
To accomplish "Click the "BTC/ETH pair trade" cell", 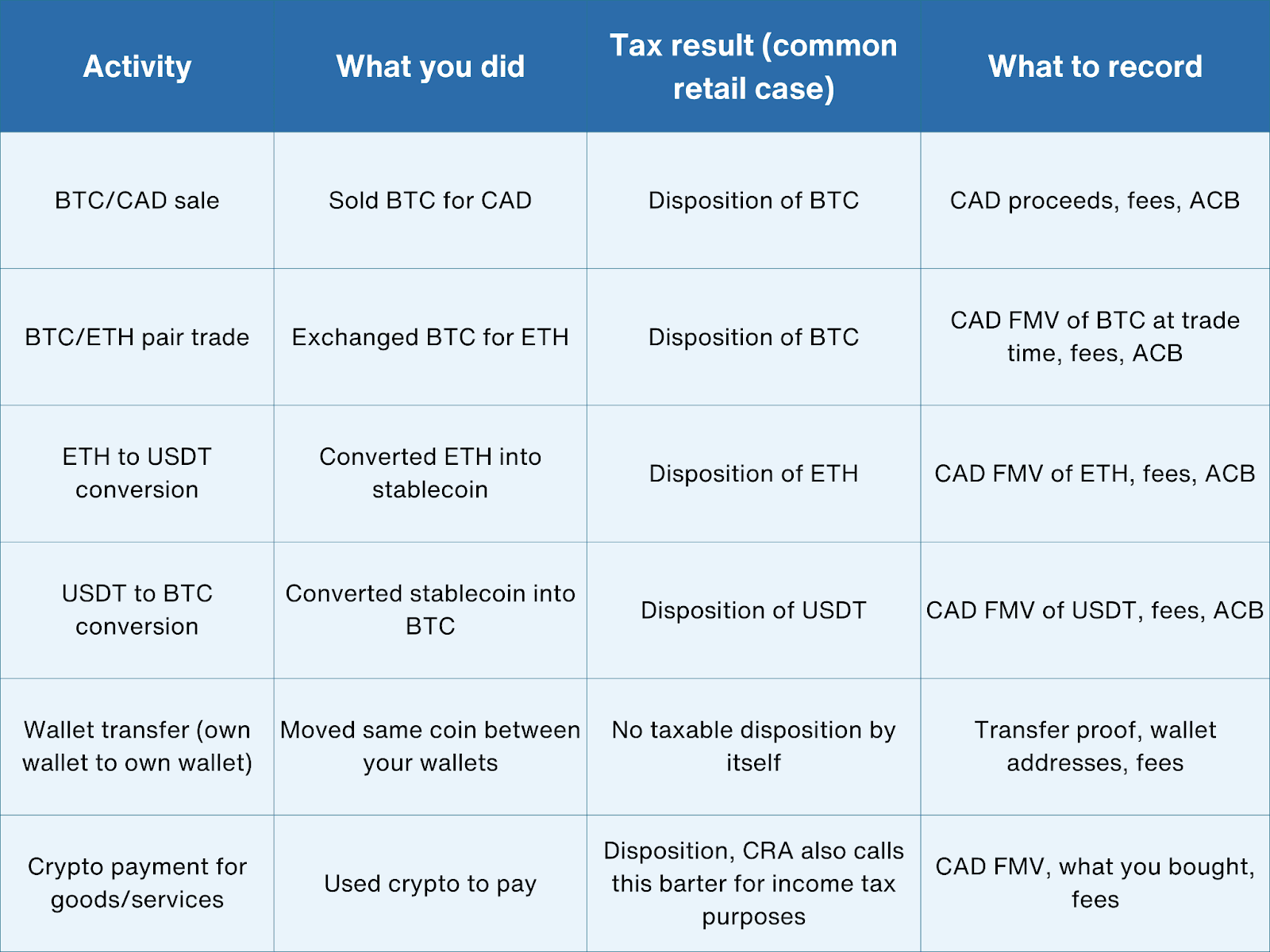I will pos(137,337).
